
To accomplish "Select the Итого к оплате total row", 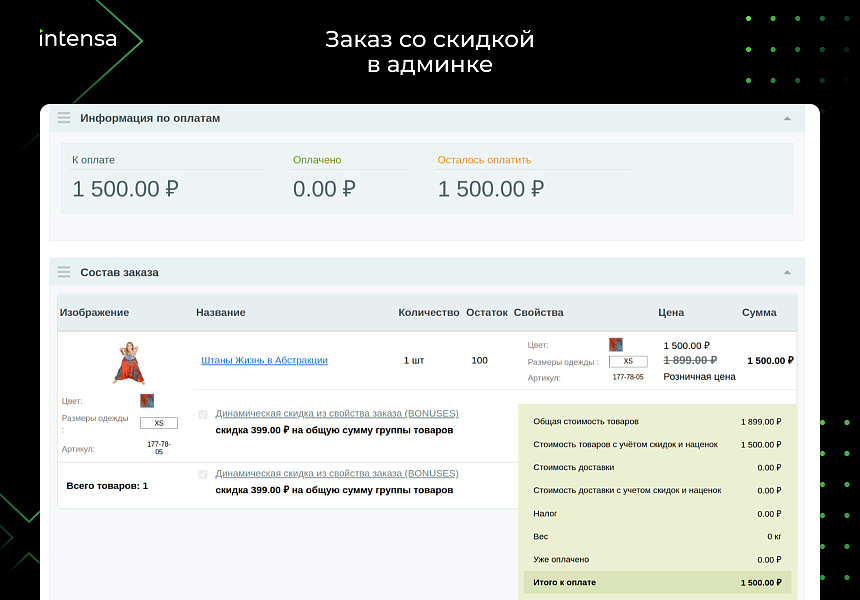I will coord(656,581).
